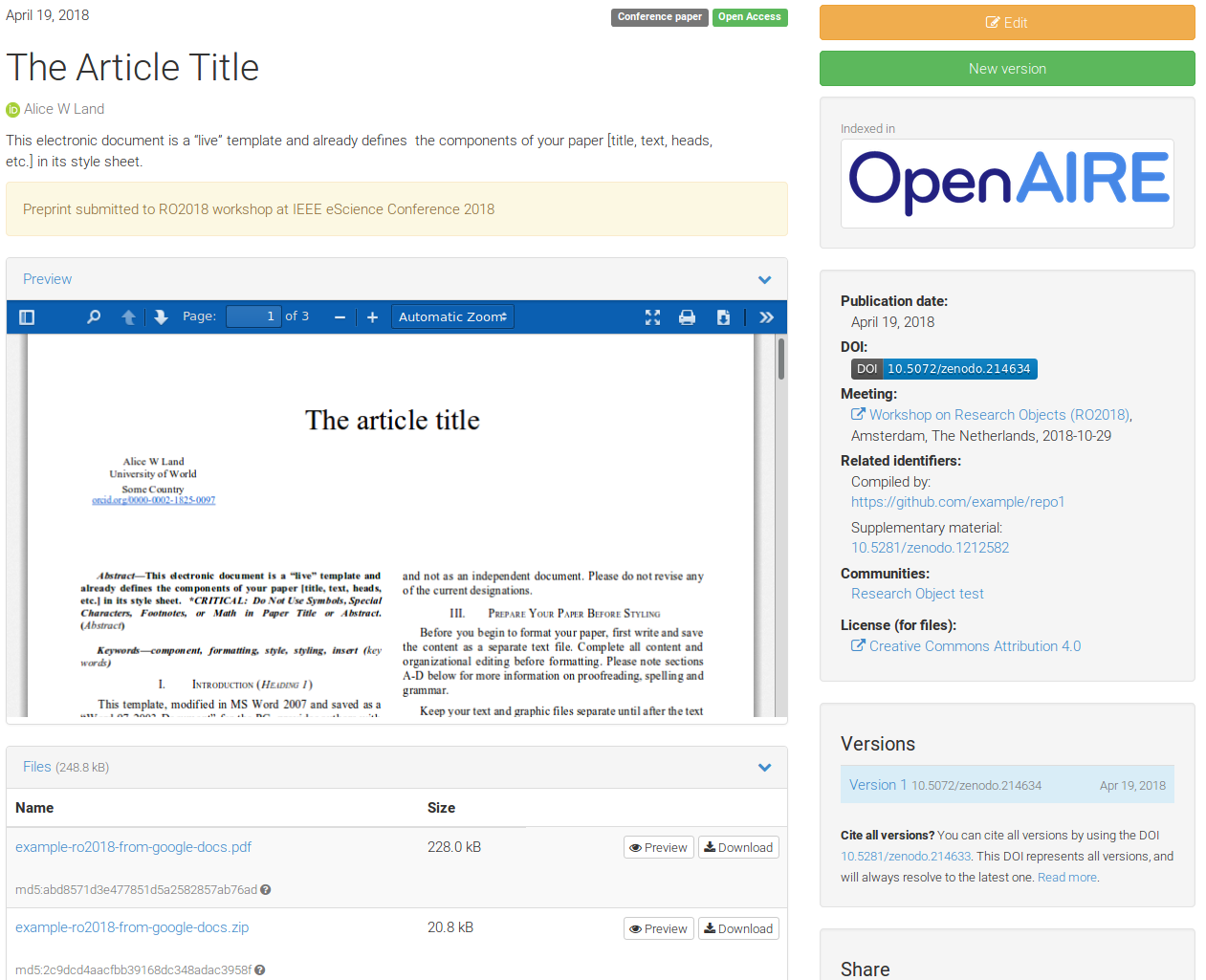Switch PDF viewer to presentation mode
Screen dimensions: 1206x980
coord(652,317)
